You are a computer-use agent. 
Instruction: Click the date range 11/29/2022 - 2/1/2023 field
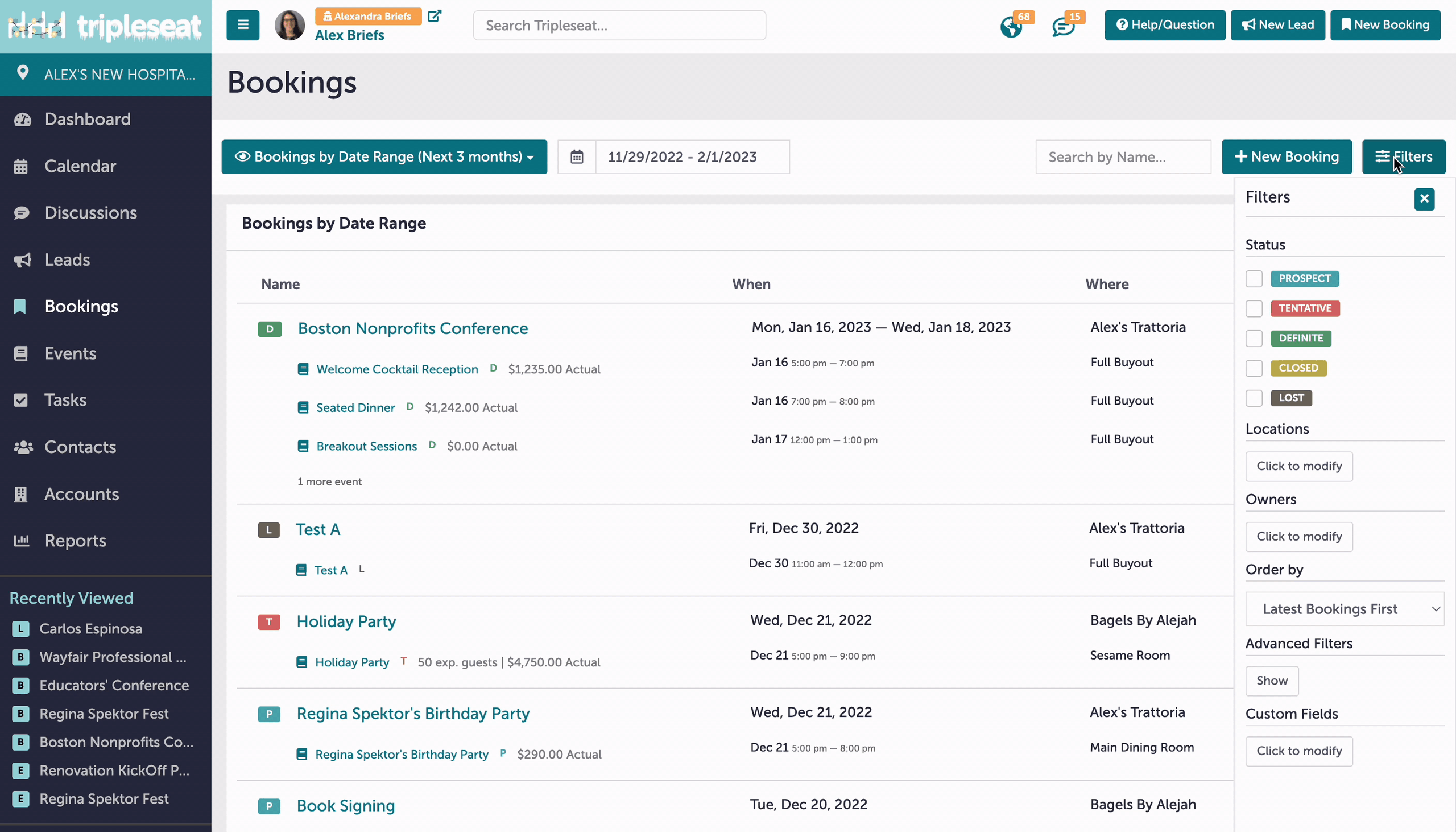tap(692, 156)
